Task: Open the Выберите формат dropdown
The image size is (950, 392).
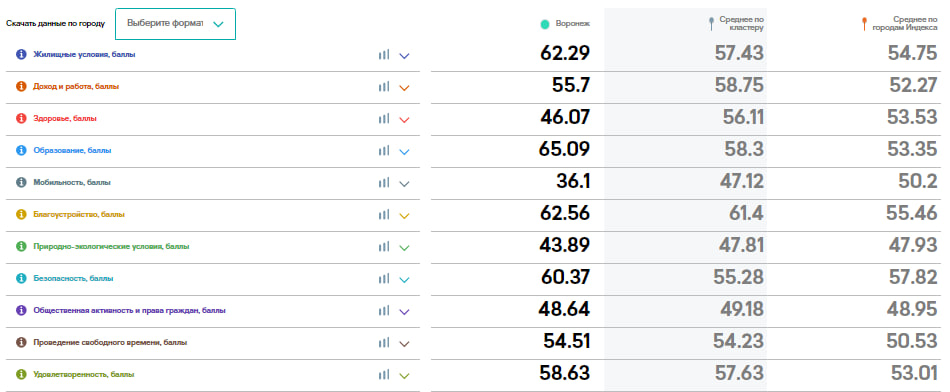Action: (175, 24)
